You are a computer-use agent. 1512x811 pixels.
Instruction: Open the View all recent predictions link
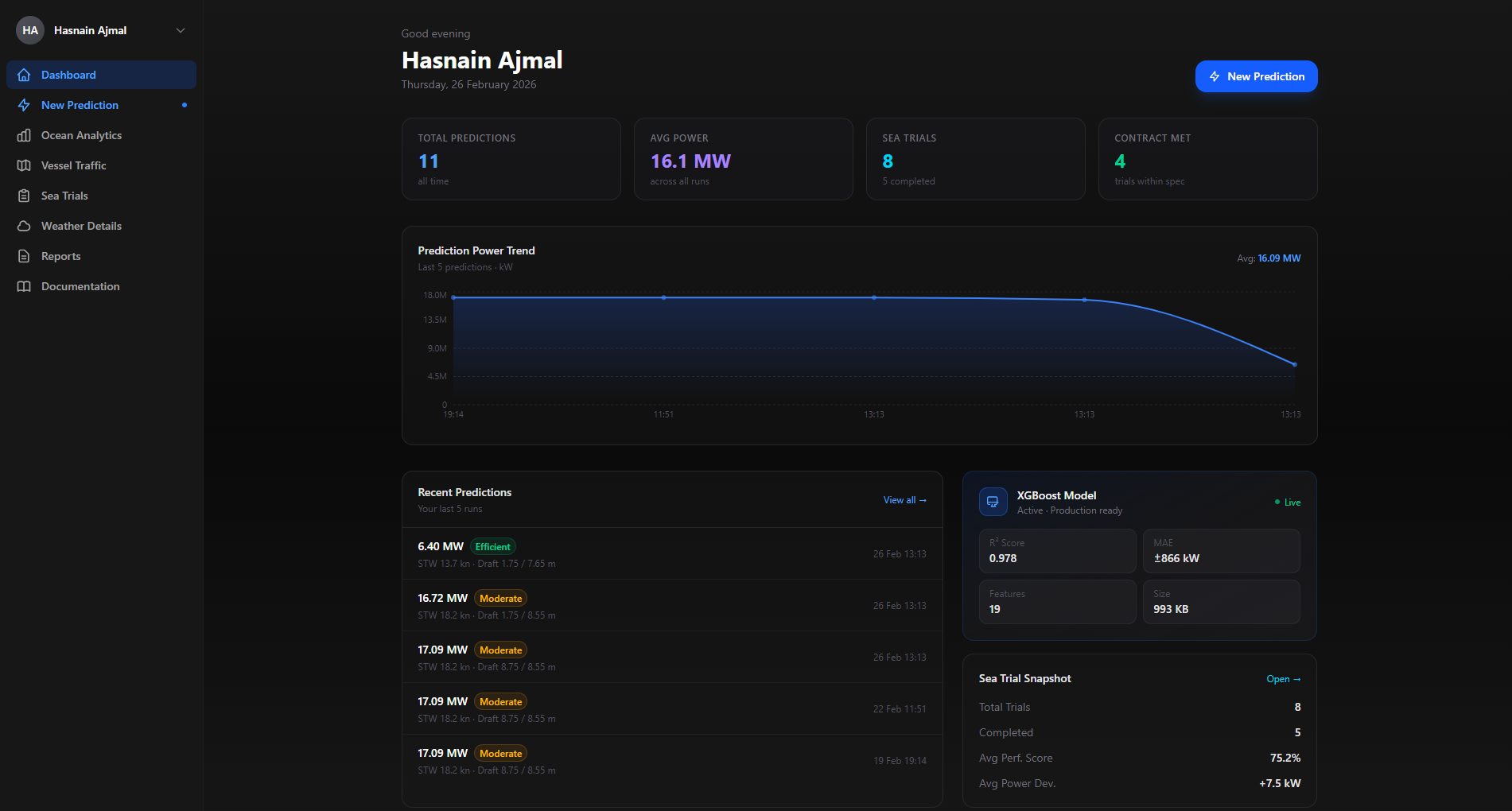click(904, 499)
